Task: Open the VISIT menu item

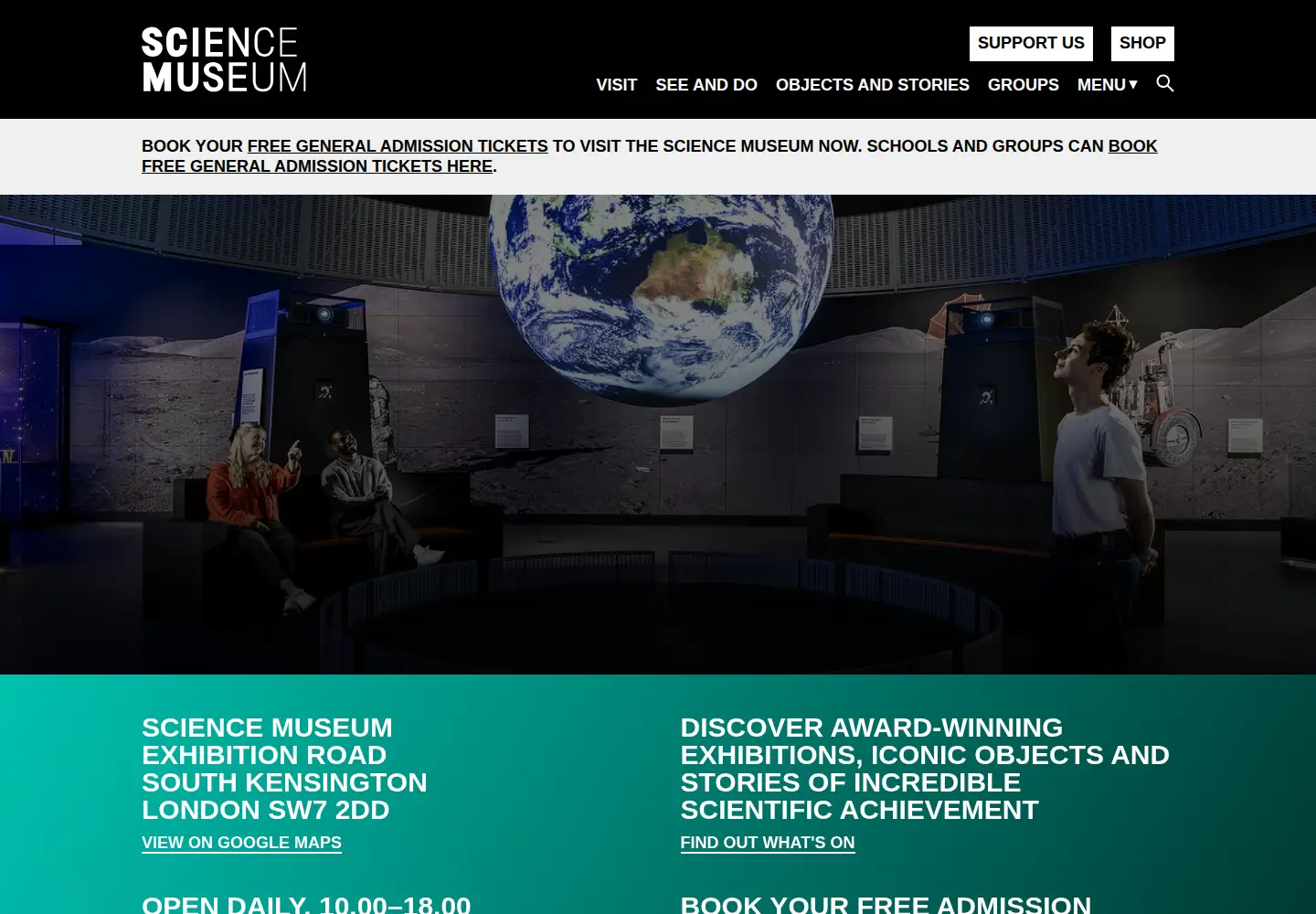Action: point(616,85)
